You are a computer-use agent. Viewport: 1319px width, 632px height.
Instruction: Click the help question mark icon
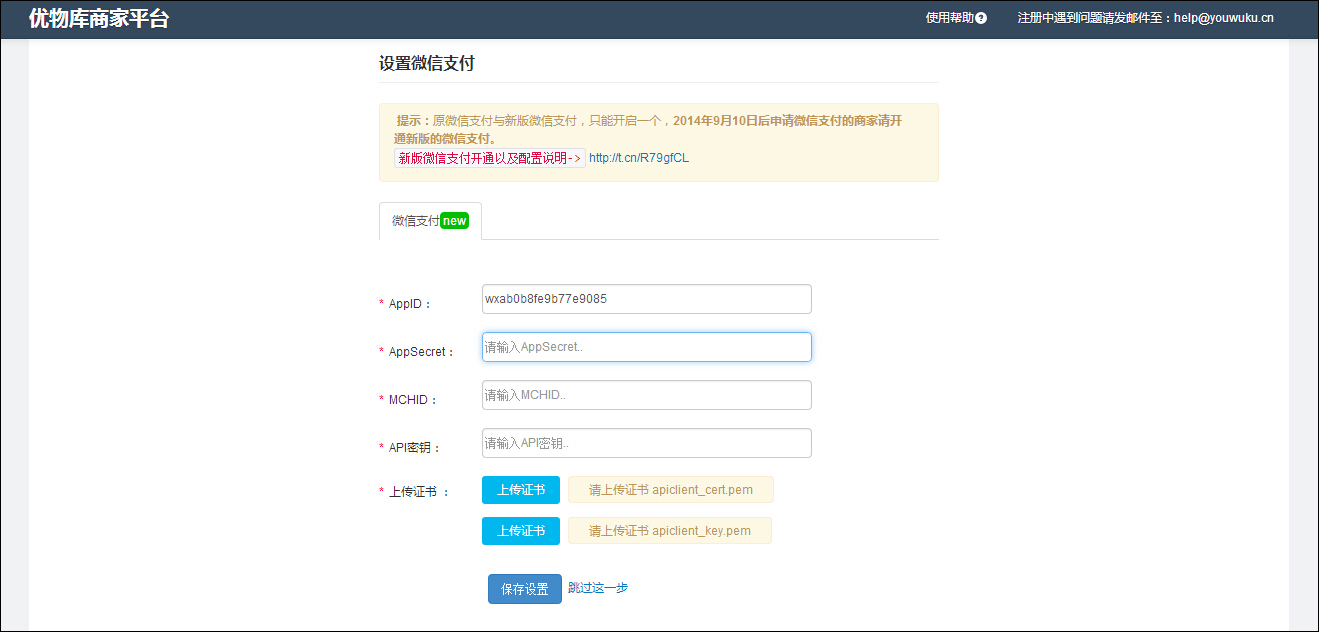click(981, 18)
